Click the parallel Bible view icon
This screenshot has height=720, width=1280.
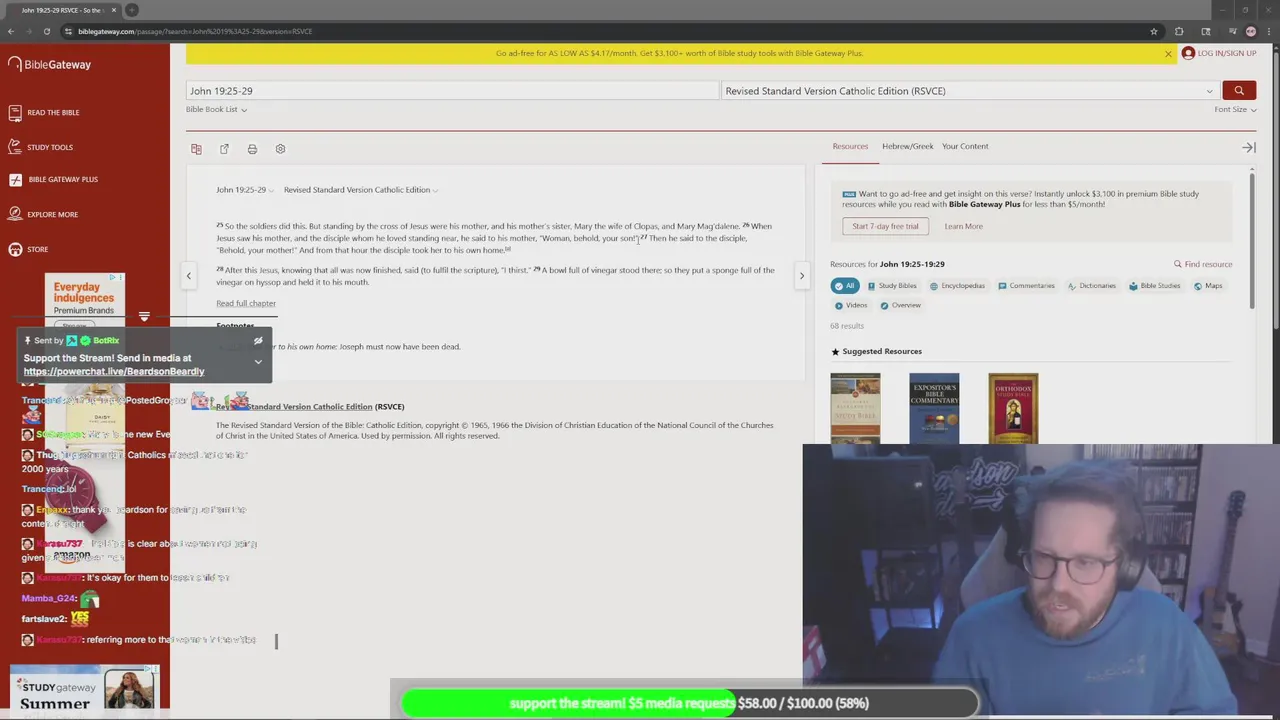(196, 149)
